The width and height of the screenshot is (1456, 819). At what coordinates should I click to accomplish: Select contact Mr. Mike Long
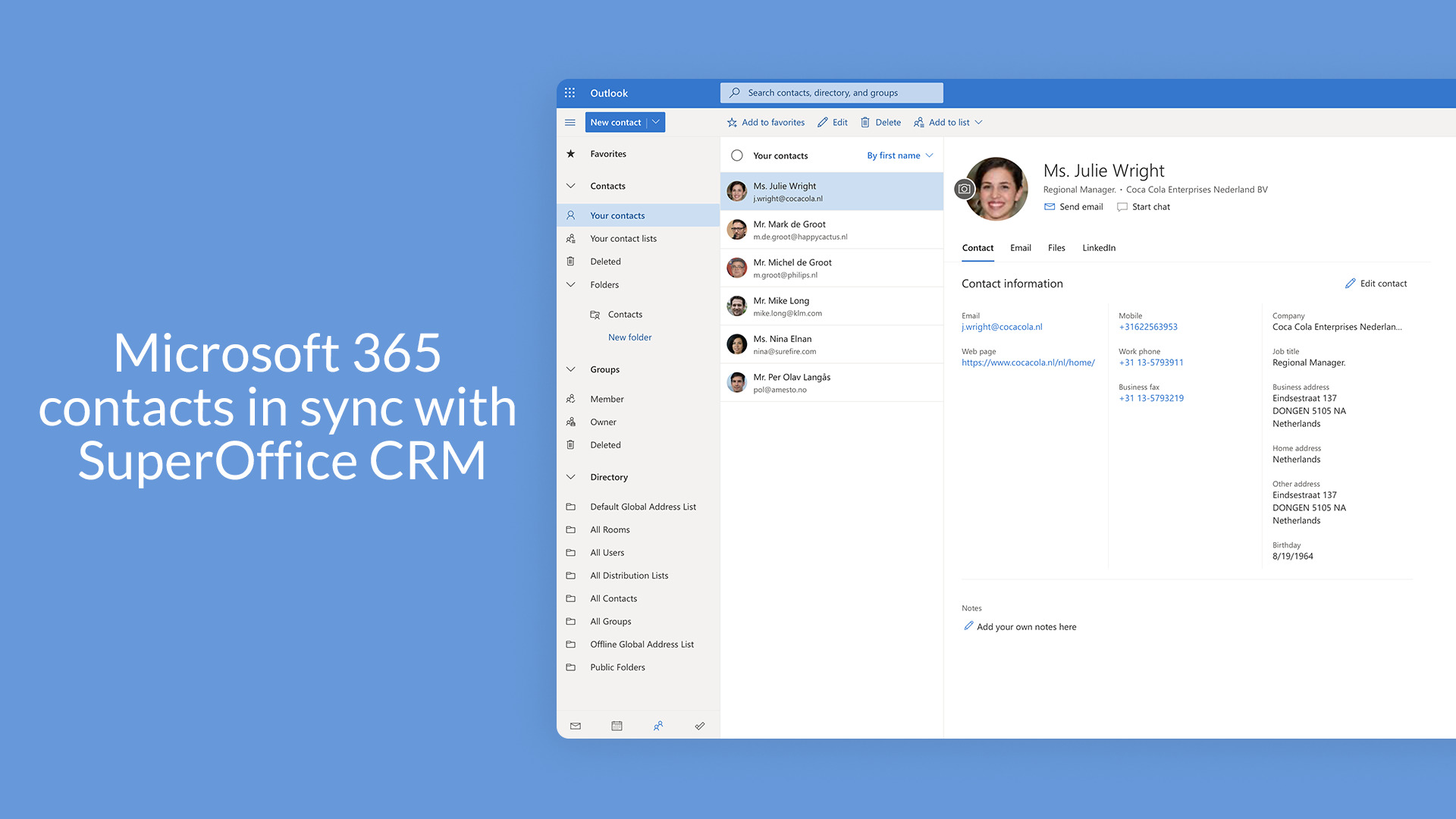[832, 306]
